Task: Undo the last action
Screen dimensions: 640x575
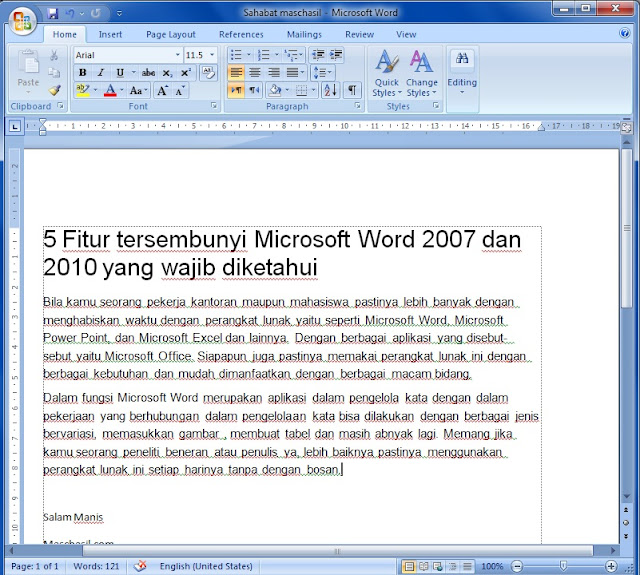Action: click(70, 13)
